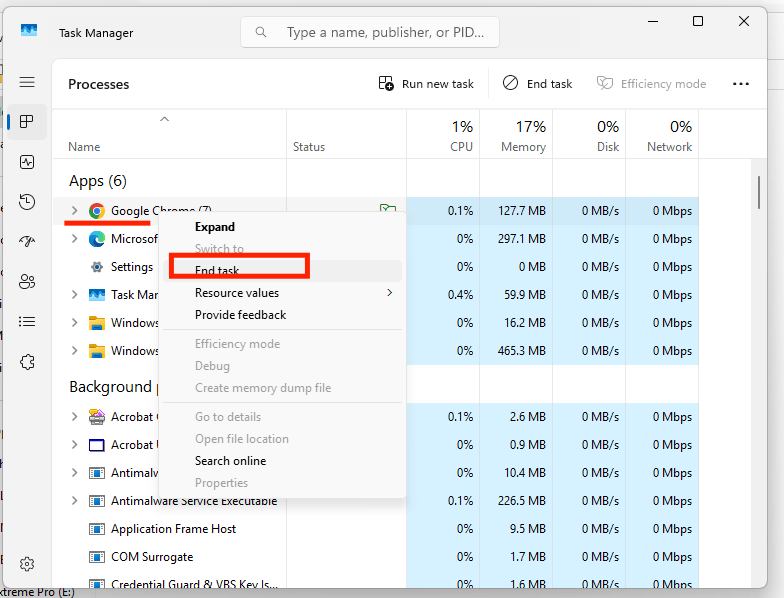Open the Details list sidebar icon
The image size is (784, 598).
click(x=27, y=322)
